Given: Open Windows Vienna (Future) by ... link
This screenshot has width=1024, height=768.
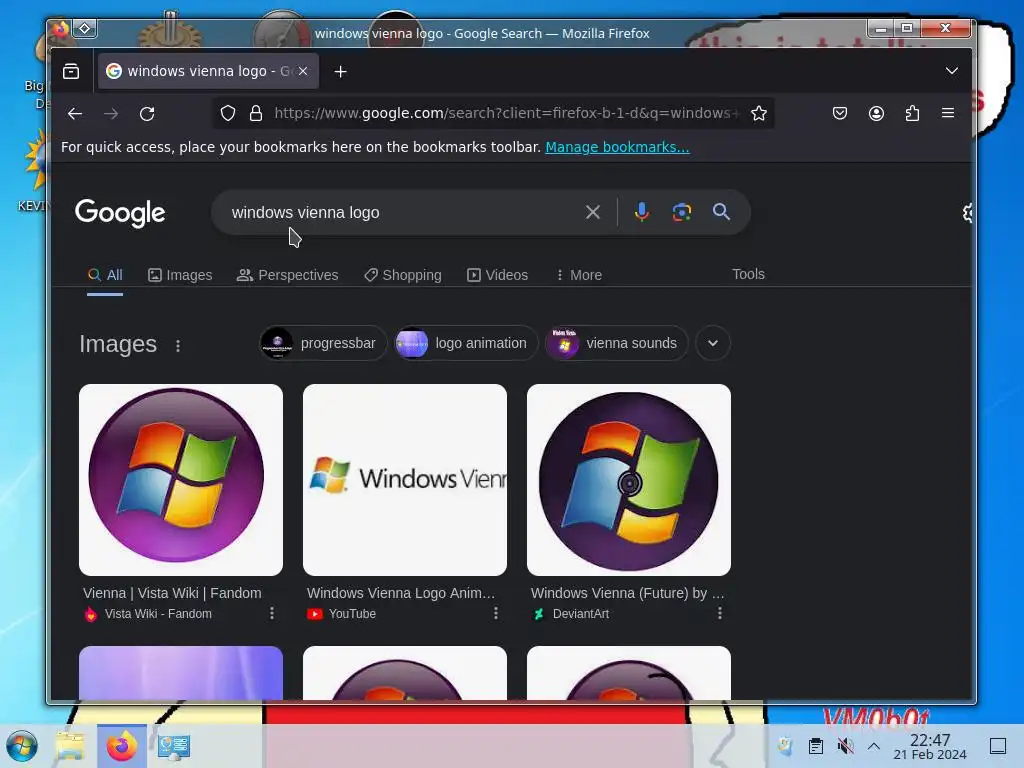Looking at the screenshot, I should 628,593.
